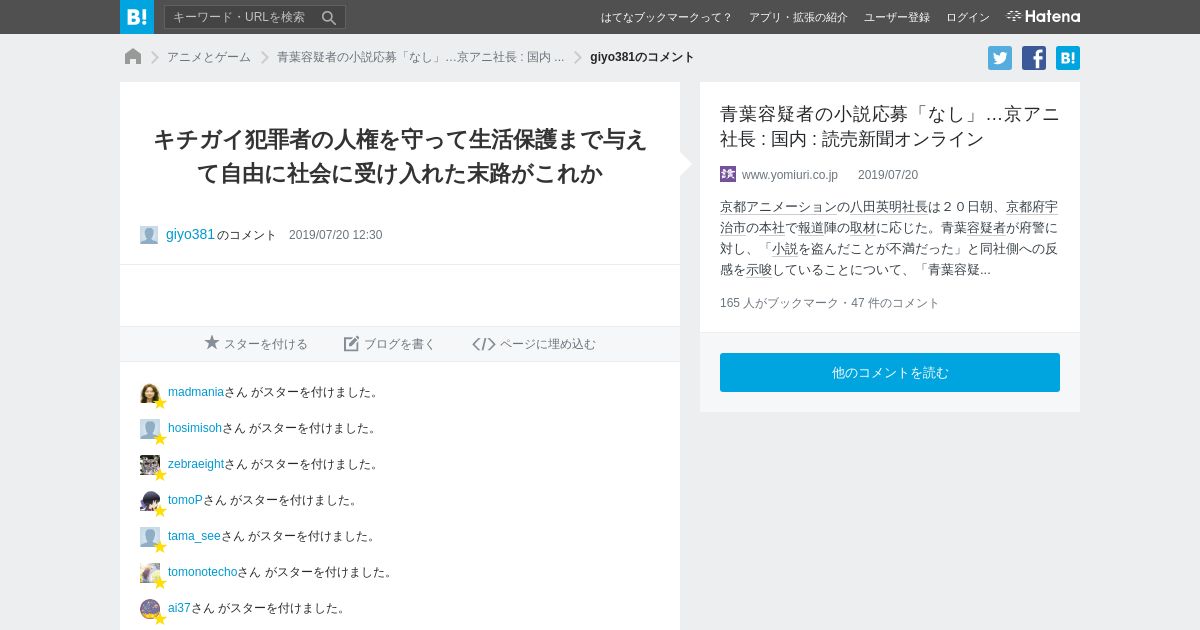The height and width of the screenshot is (630, 1200).
Task: Click Yomiuri favicon icon
Action: click(728, 174)
